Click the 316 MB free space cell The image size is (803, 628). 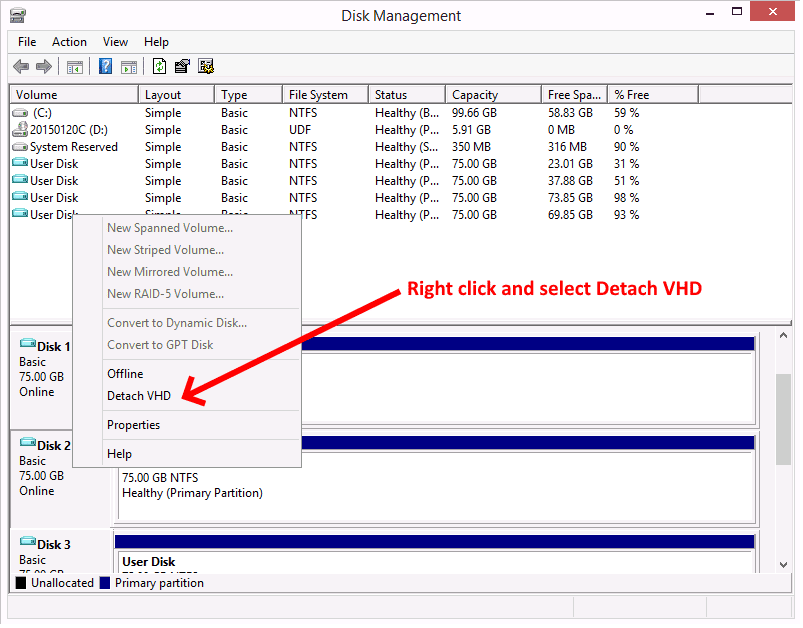pyautogui.click(x=567, y=147)
